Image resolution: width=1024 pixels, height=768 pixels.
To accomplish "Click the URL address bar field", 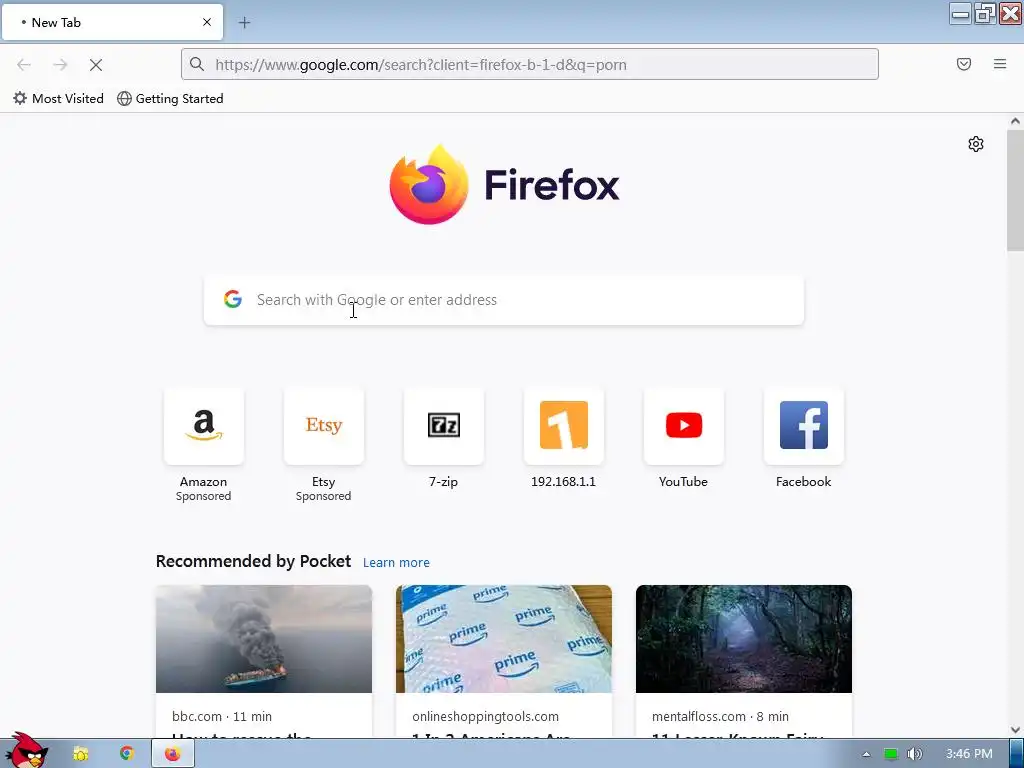I will [530, 64].
